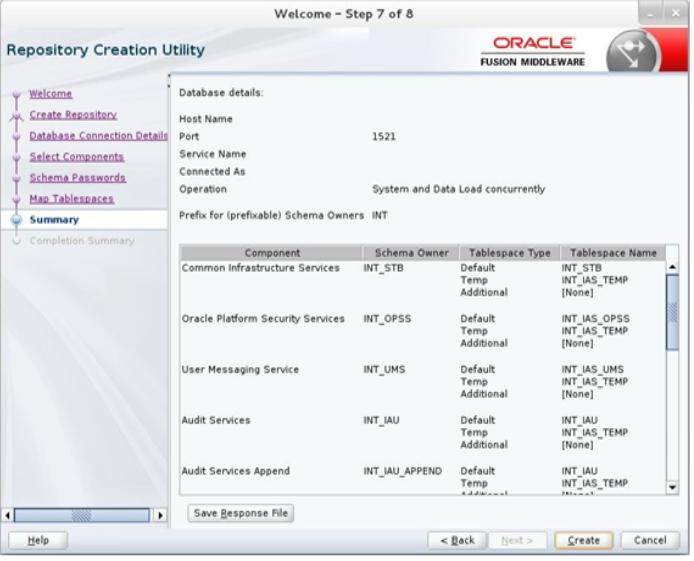Go to Map Tablespaces step

point(72,199)
